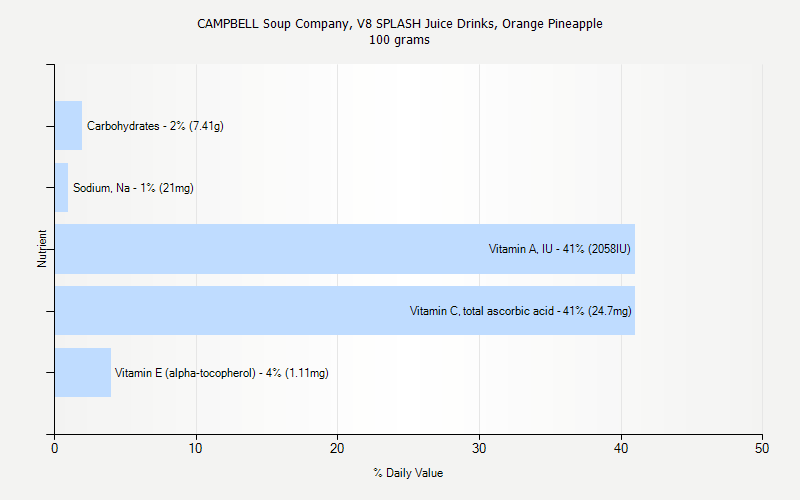Select the 'Carbohydrates - 2% (7.41g)' label

tap(155, 126)
